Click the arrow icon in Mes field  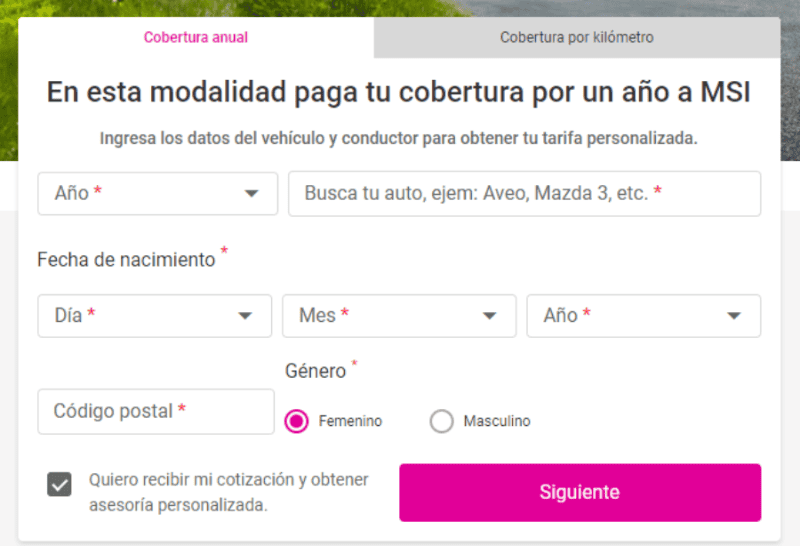(x=490, y=316)
